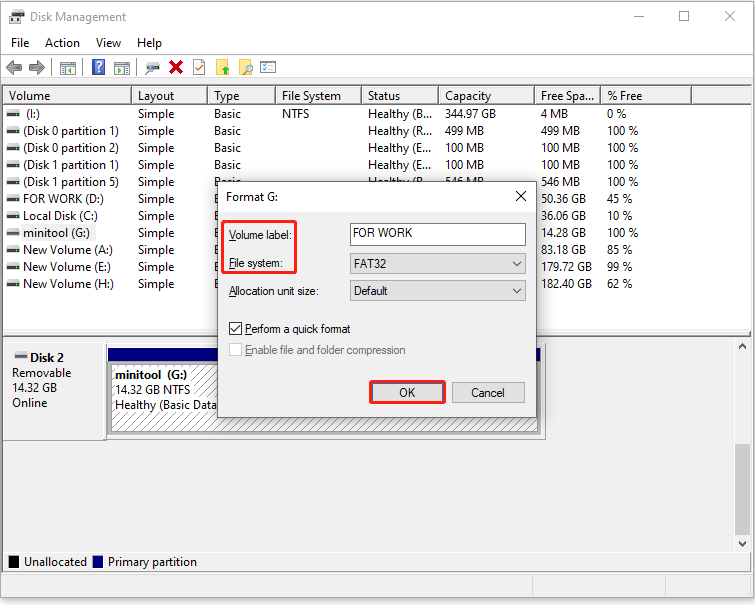Open the File menu
Screen dimensions: 755x605
pyautogui.click(x=20, y=43)
